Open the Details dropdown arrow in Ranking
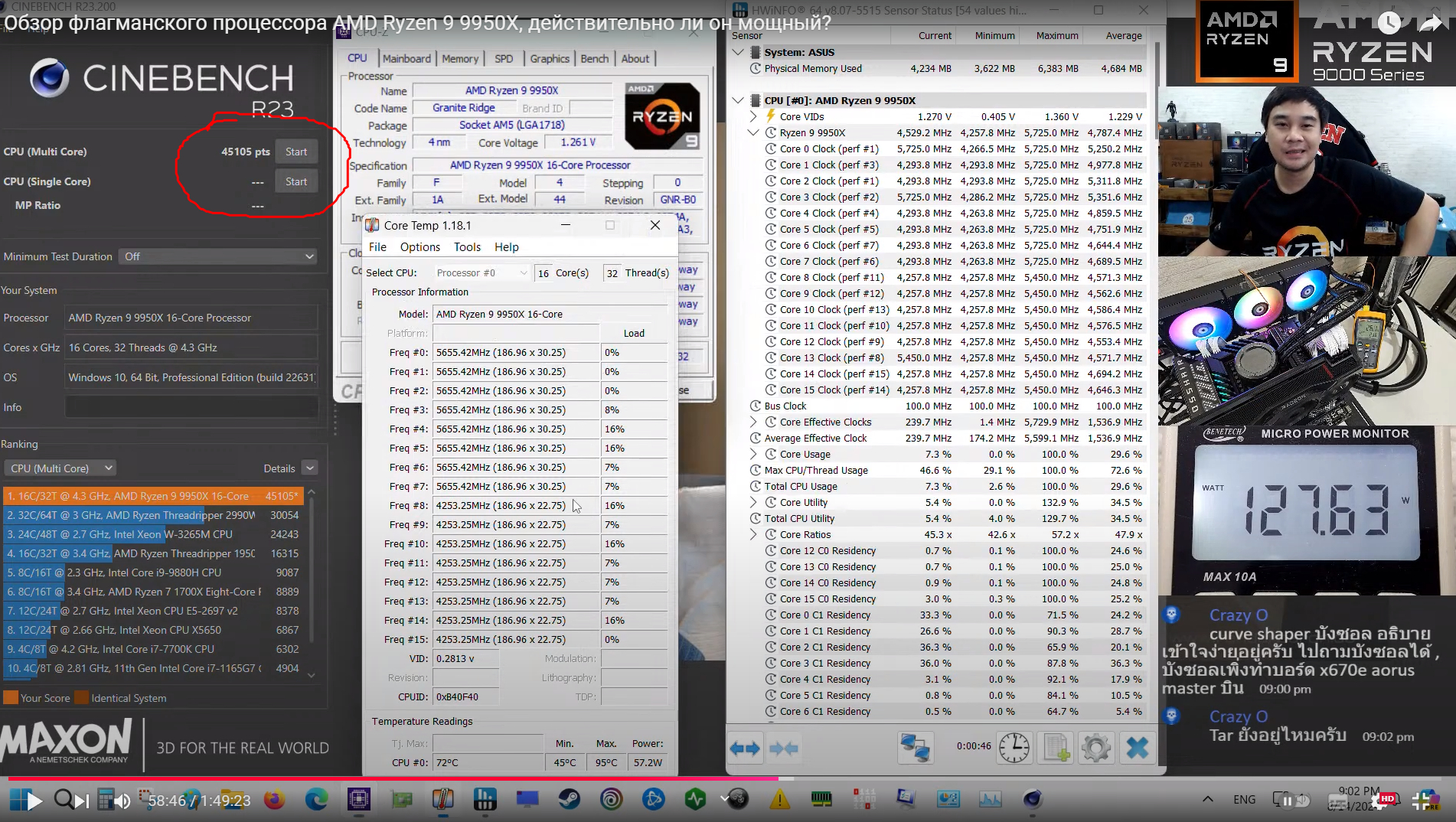Viewport: 1456px width, 822px height. pos(310,468)
